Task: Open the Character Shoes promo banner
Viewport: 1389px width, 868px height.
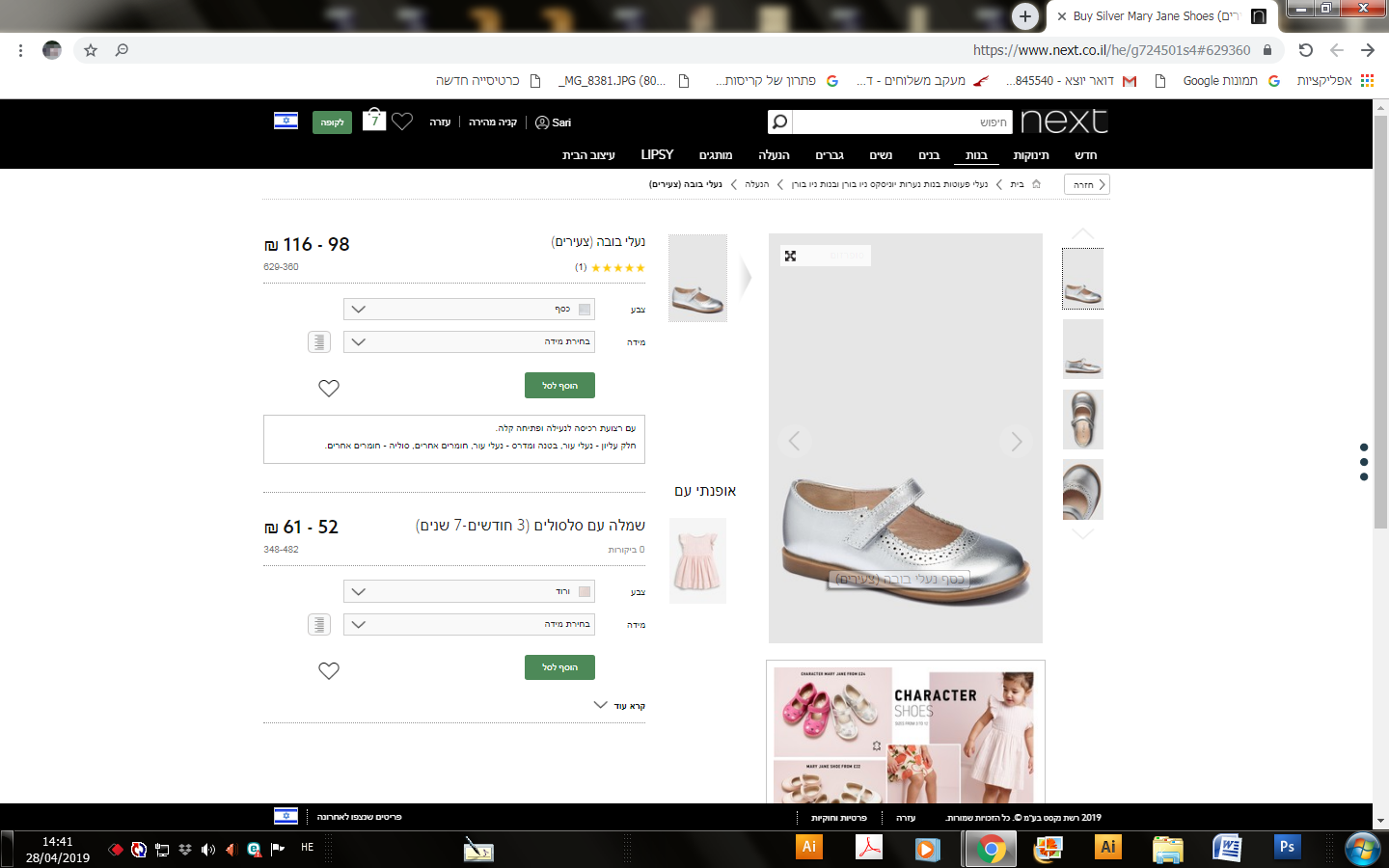Action: (x=906, y=732)
